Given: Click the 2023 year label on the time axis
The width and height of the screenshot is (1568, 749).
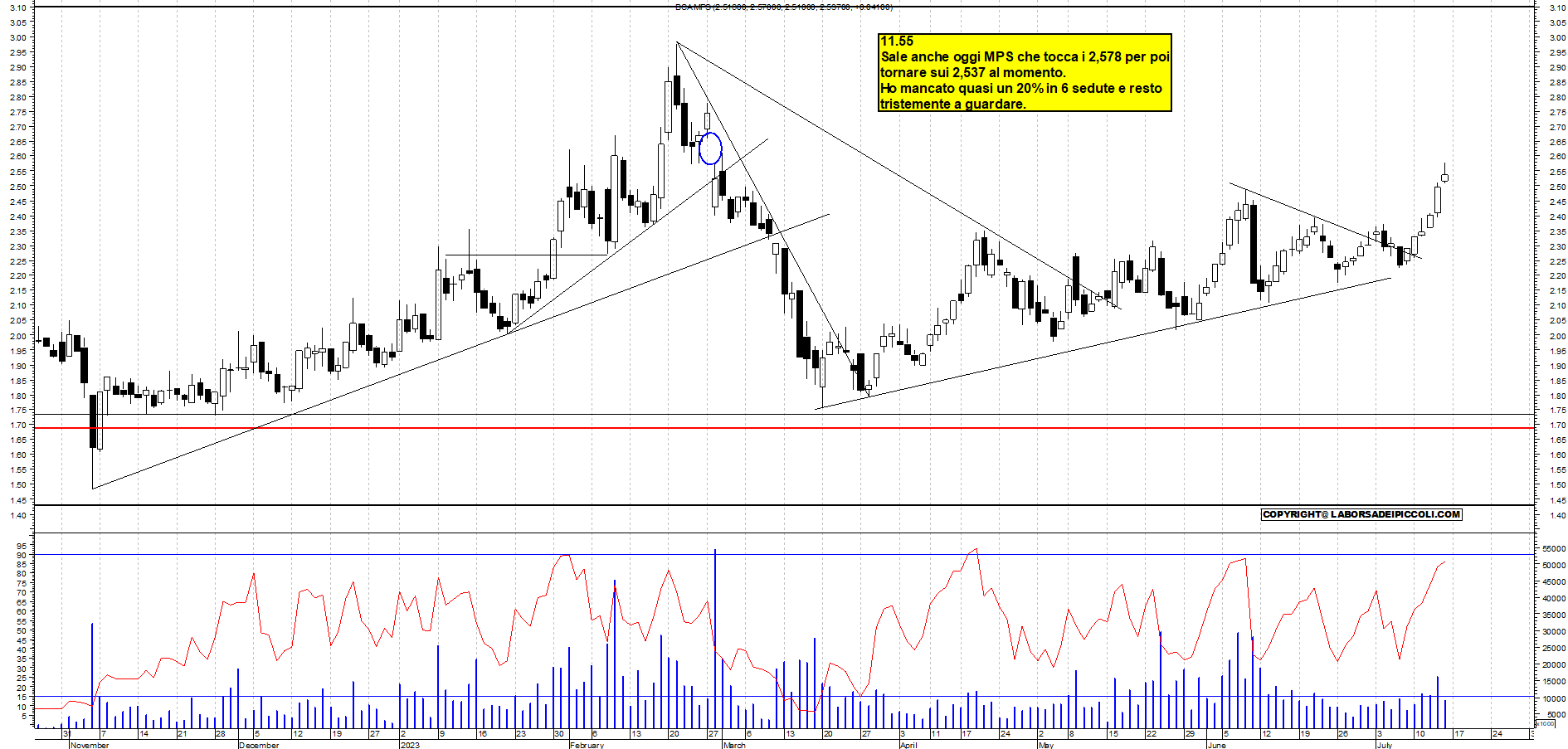Looking at the screenshot, I should (x=410, y=745).
